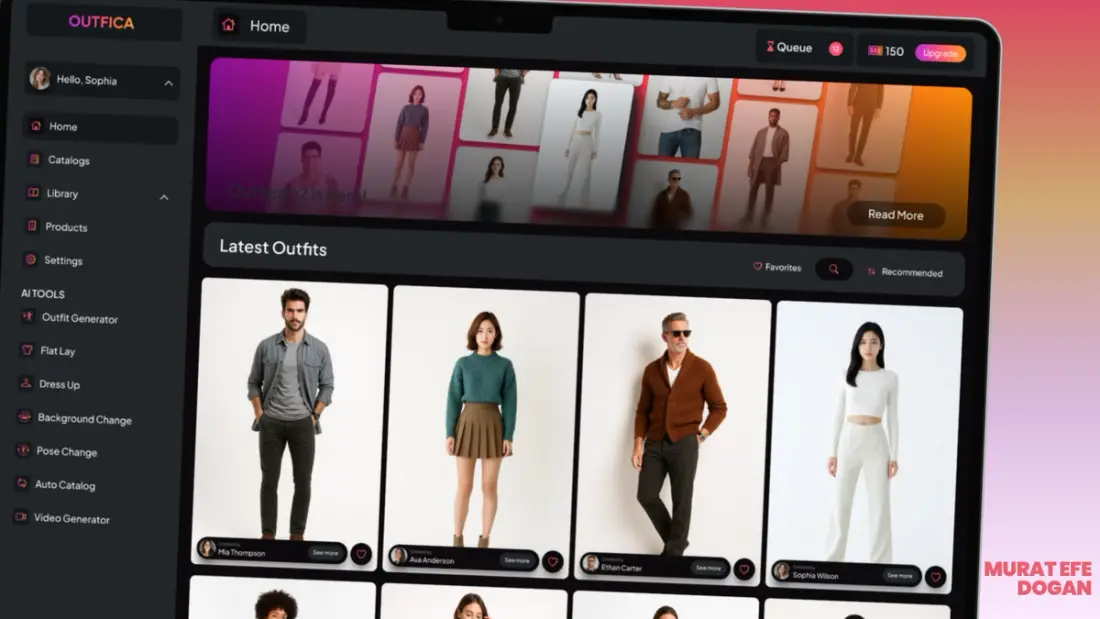Open the Outfit Generator tool

(79, 318)
